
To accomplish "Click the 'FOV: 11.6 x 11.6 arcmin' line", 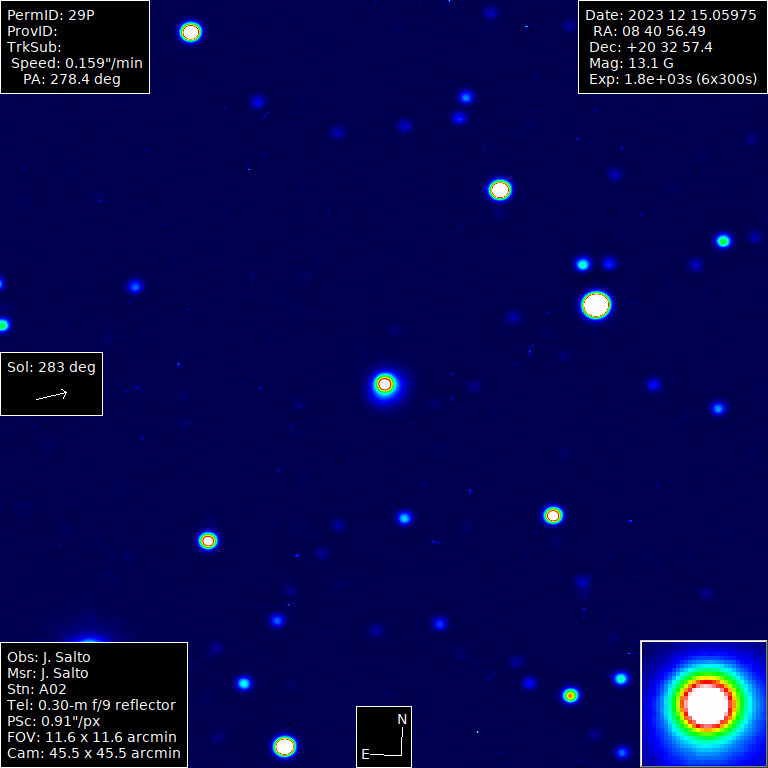I will 92,737.
